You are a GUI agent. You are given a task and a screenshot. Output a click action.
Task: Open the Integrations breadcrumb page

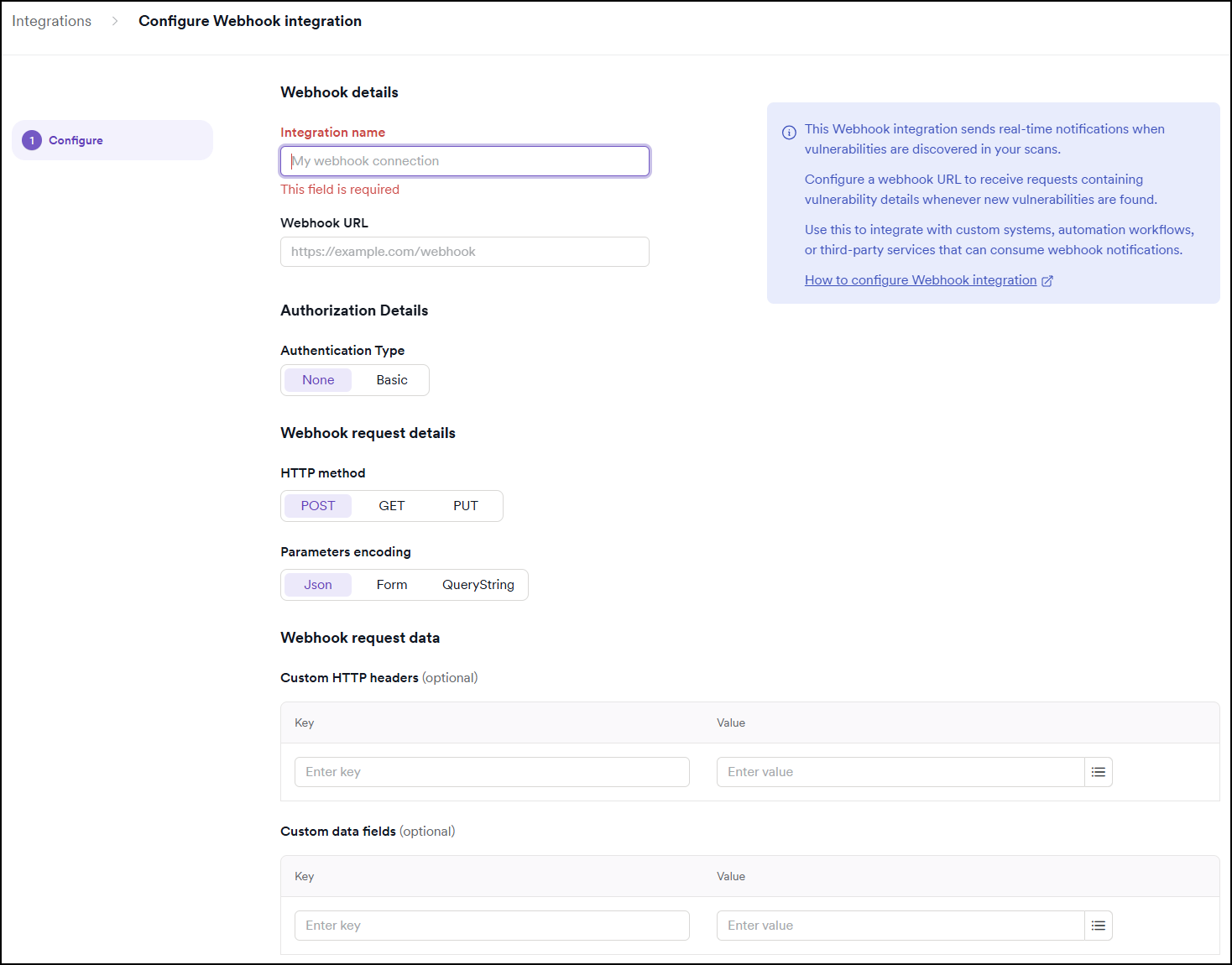click(x=51, y=21)
